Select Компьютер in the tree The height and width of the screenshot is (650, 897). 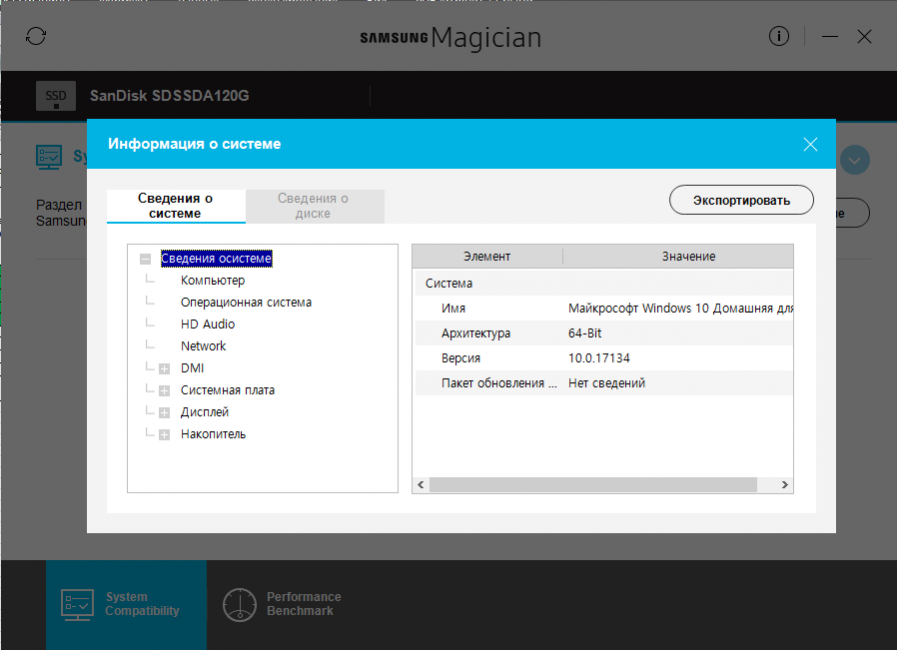(212, 281)
